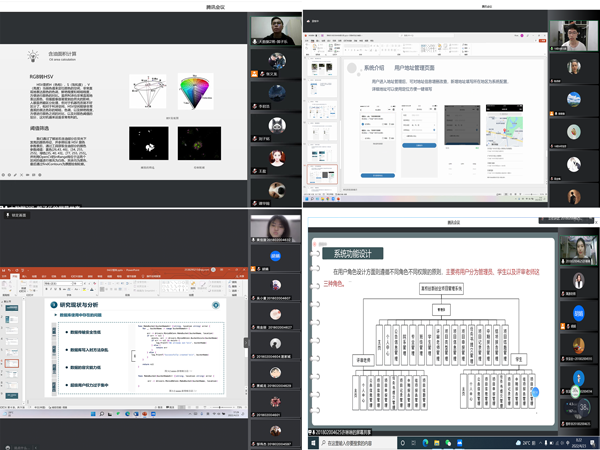
Task: Open notification center in system-design meeting taskbar
Action: point(593,443)
